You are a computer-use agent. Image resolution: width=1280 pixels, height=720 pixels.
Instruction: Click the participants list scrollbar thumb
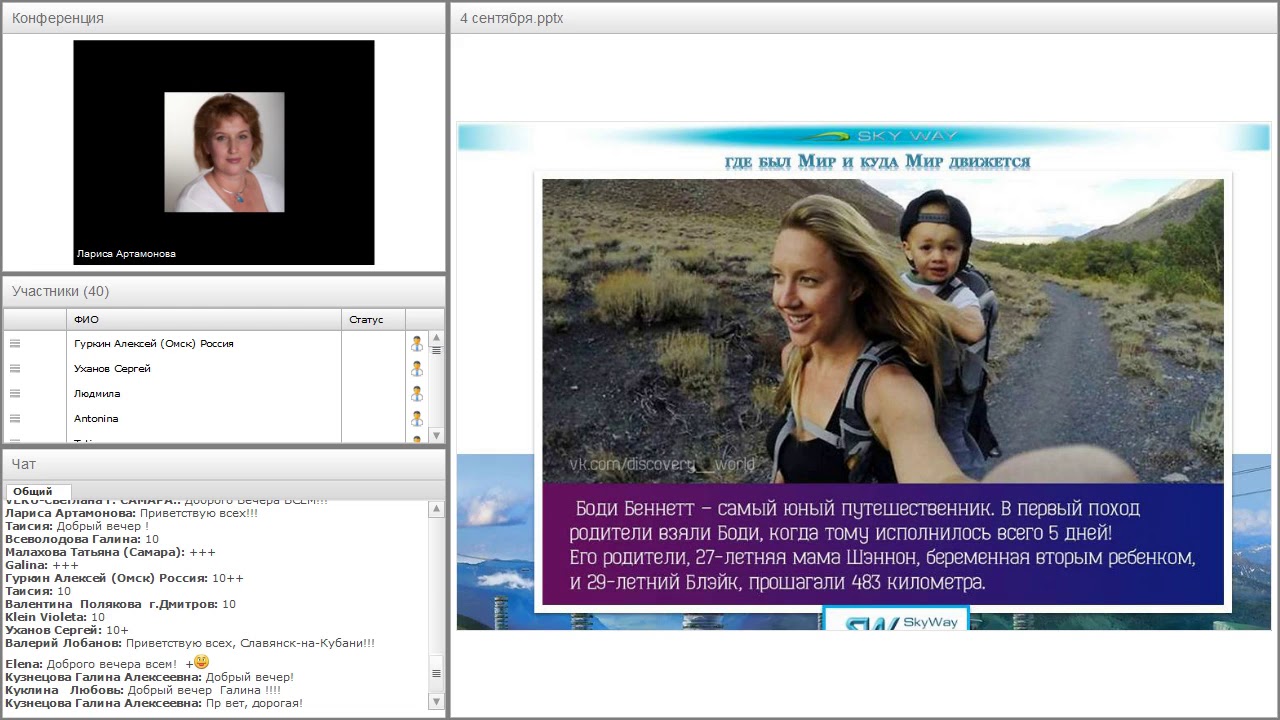[x=436, y=350]
